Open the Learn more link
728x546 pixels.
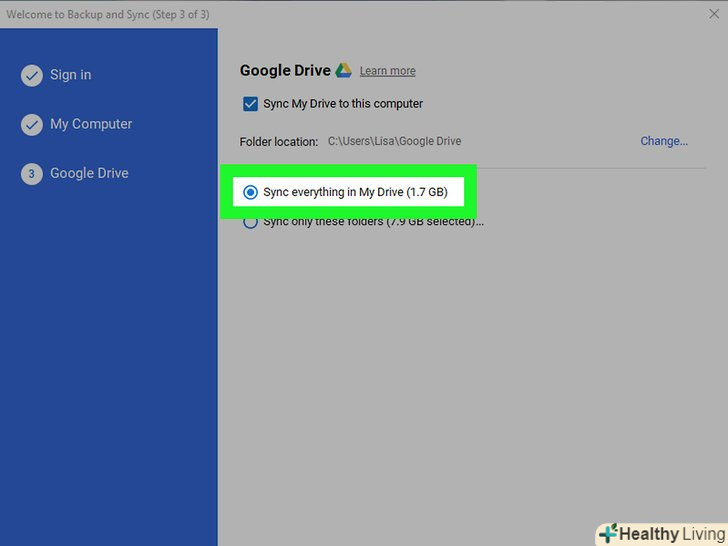pyautogui.click(x=388, y=71)
